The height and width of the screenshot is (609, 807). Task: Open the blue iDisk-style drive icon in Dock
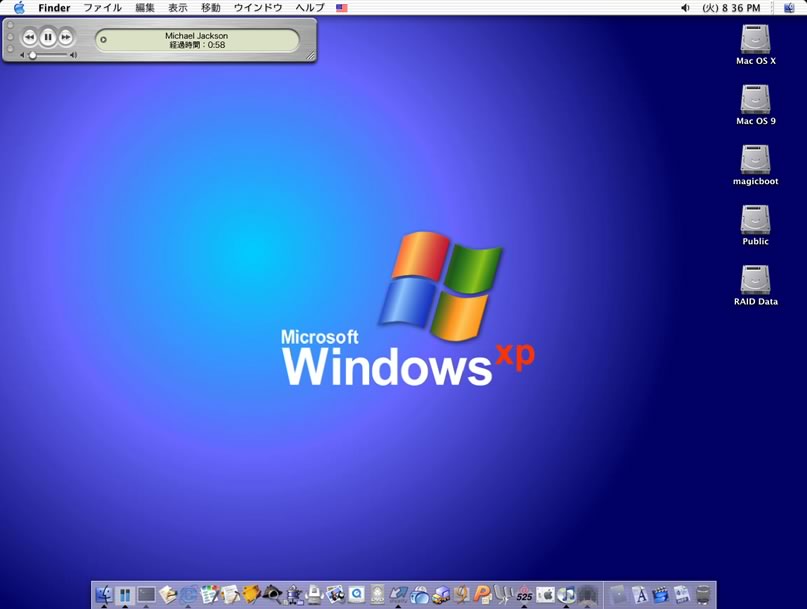click(x=419, y=595)
